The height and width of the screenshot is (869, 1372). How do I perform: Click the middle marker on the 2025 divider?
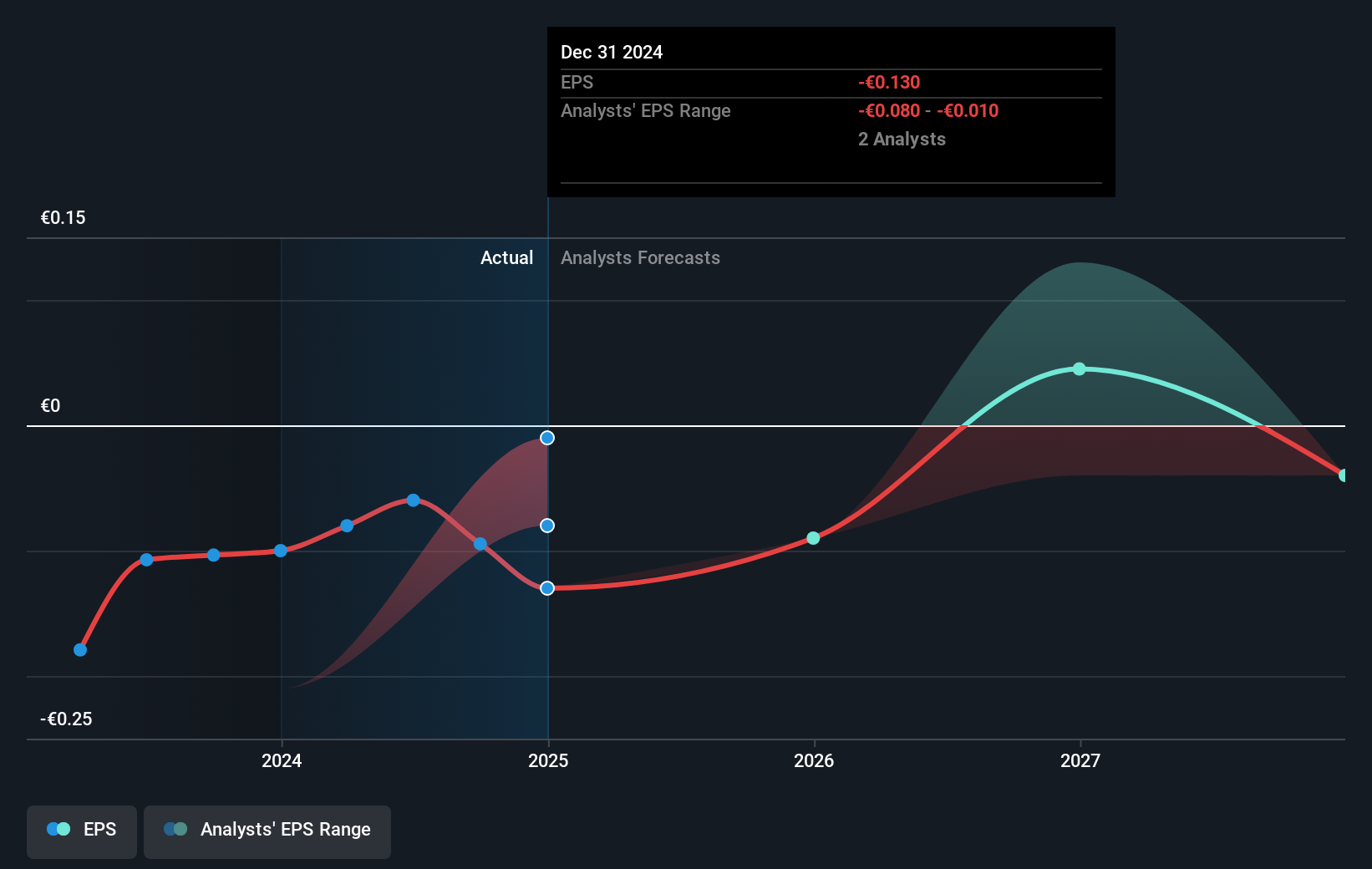click(x=547, y=525)
